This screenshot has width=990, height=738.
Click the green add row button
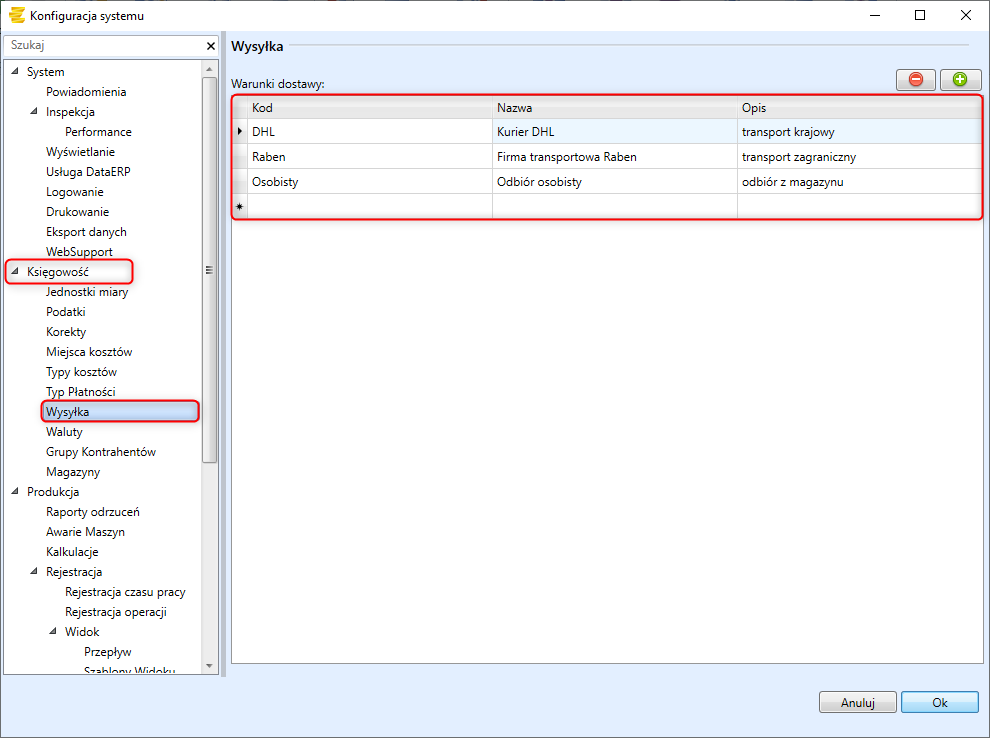pyautogui.click(x=960, y=80)
